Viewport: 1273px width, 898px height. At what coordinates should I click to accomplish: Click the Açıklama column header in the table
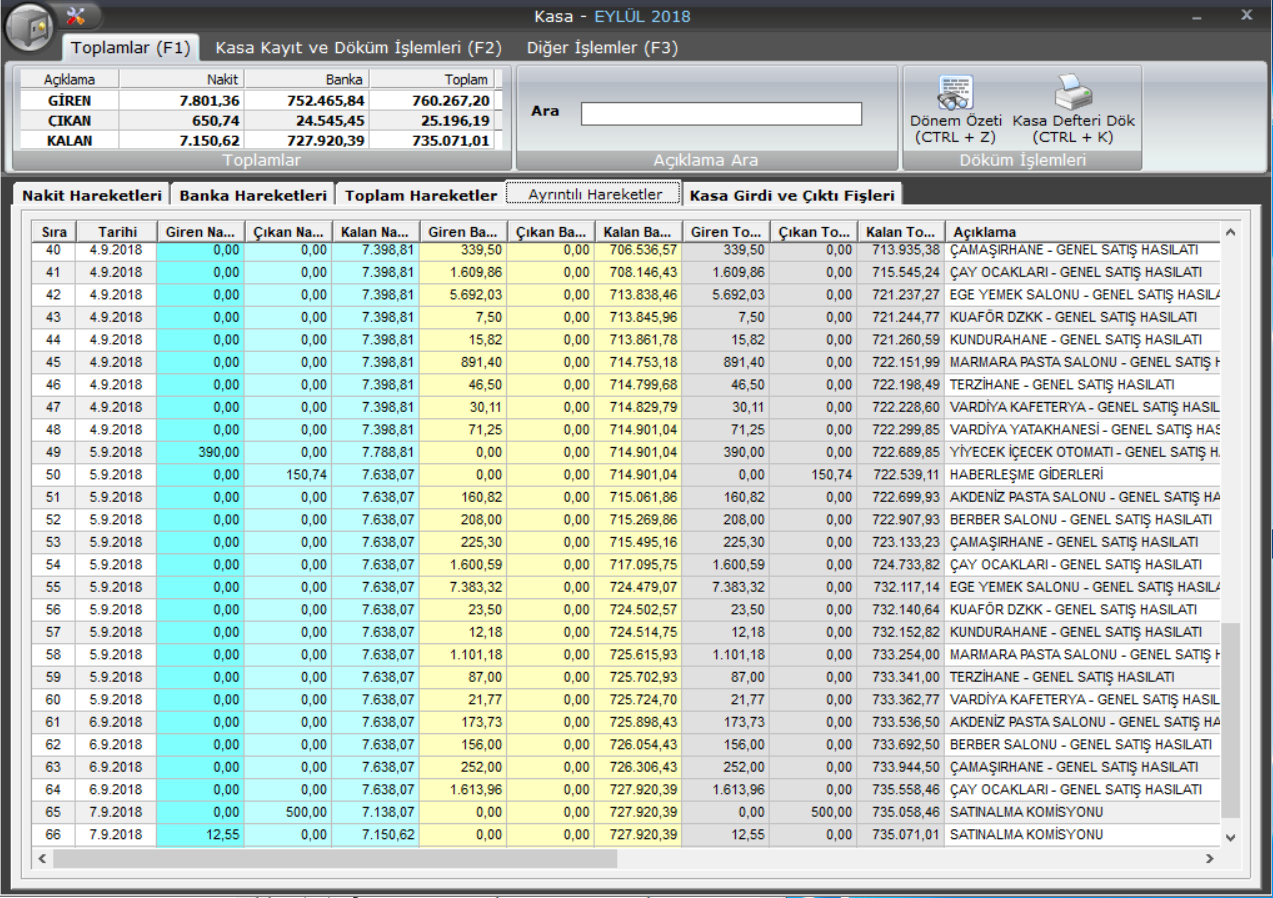[1080, 232]
